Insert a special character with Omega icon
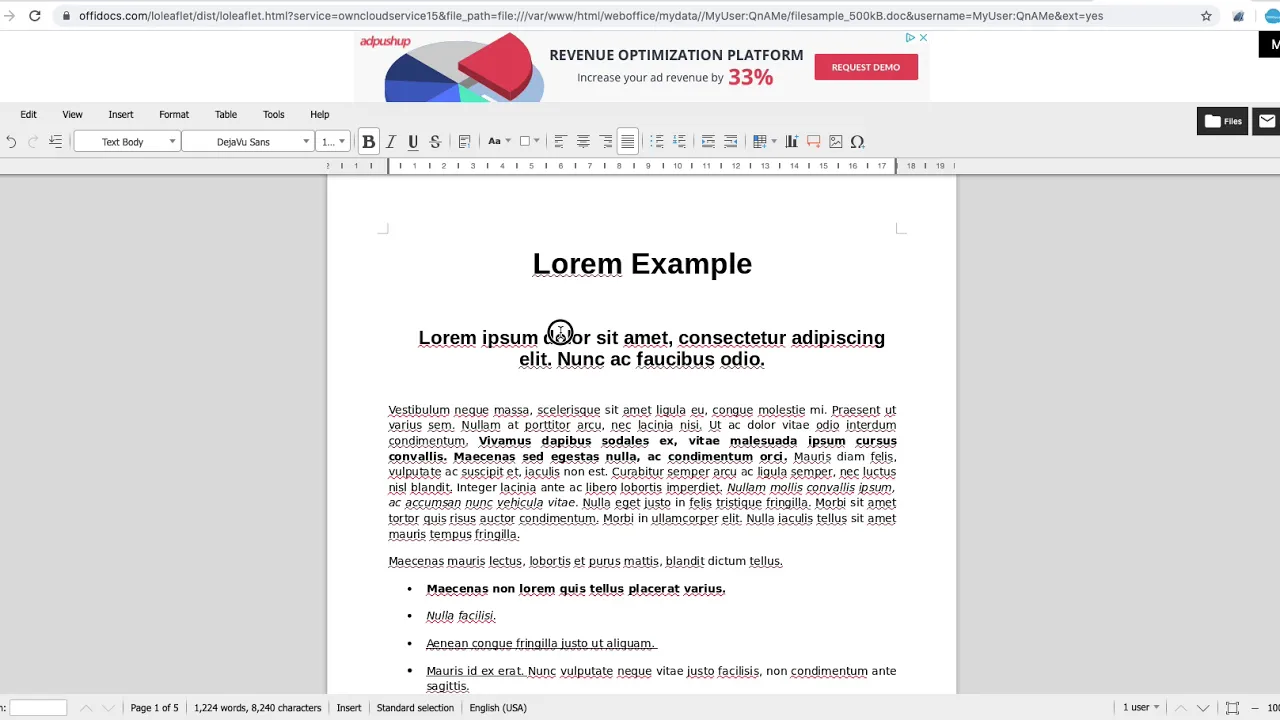 (857, 142)
